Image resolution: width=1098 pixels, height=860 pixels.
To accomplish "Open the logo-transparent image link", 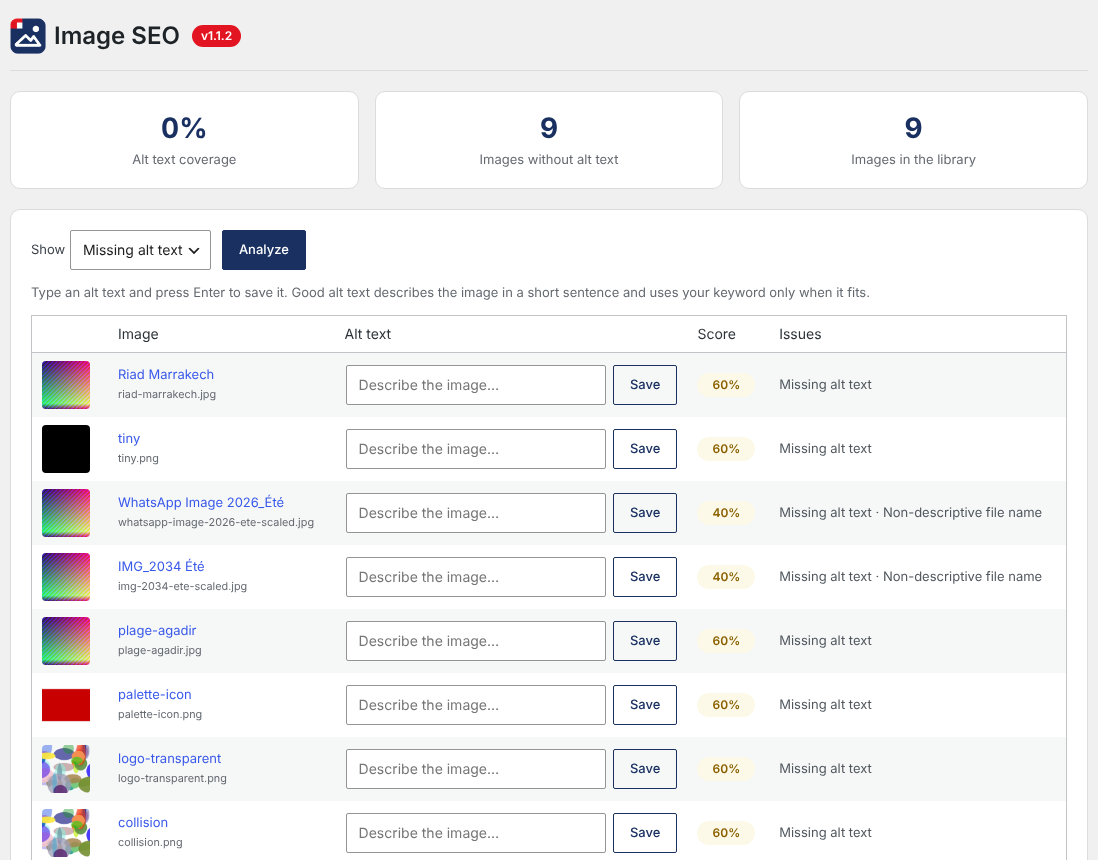I will [x=169, y=758].
